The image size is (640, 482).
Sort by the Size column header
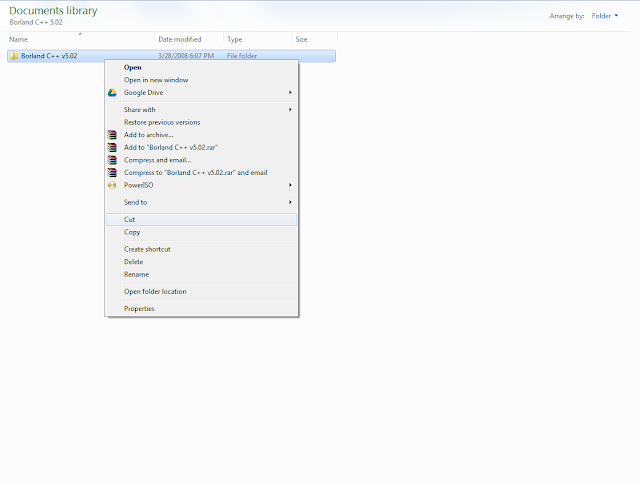(x=314, y=40)
